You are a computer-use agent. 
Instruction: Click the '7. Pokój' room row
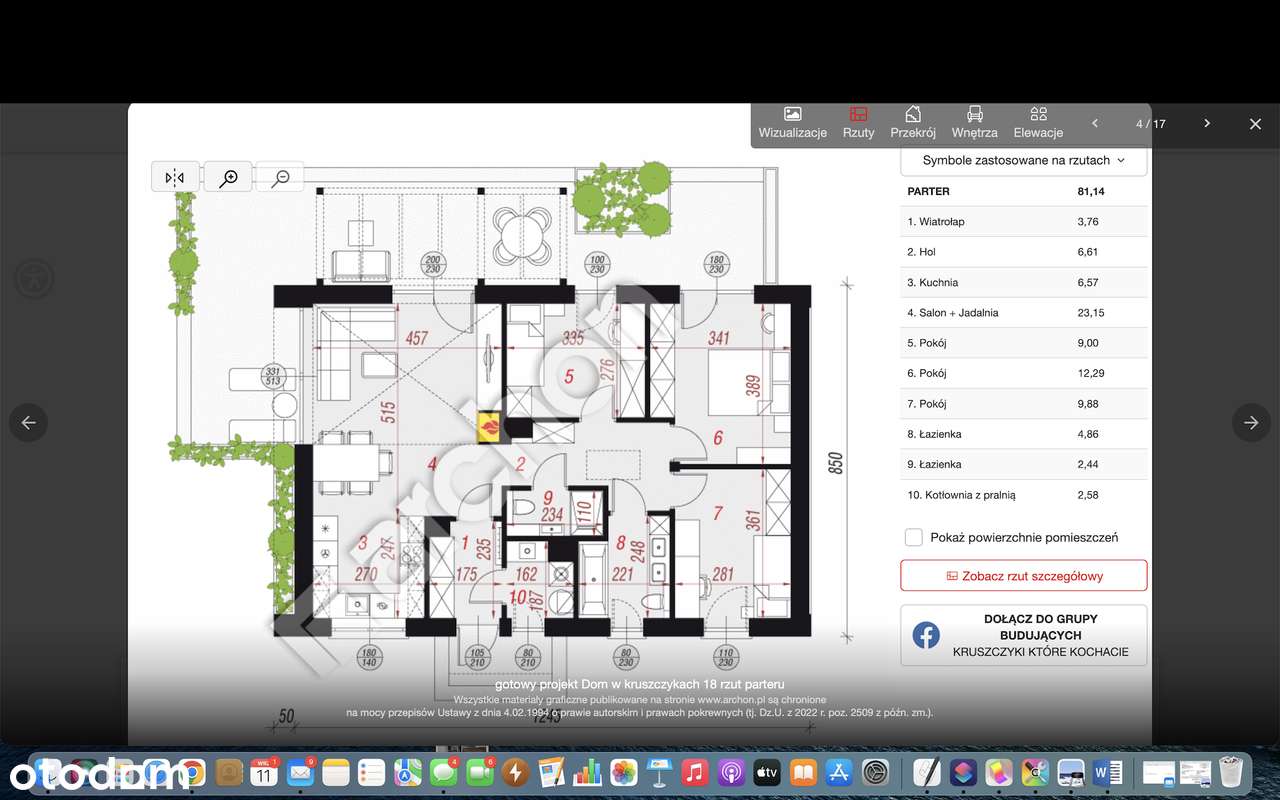pyautogui.click(x=1023, y=404)
